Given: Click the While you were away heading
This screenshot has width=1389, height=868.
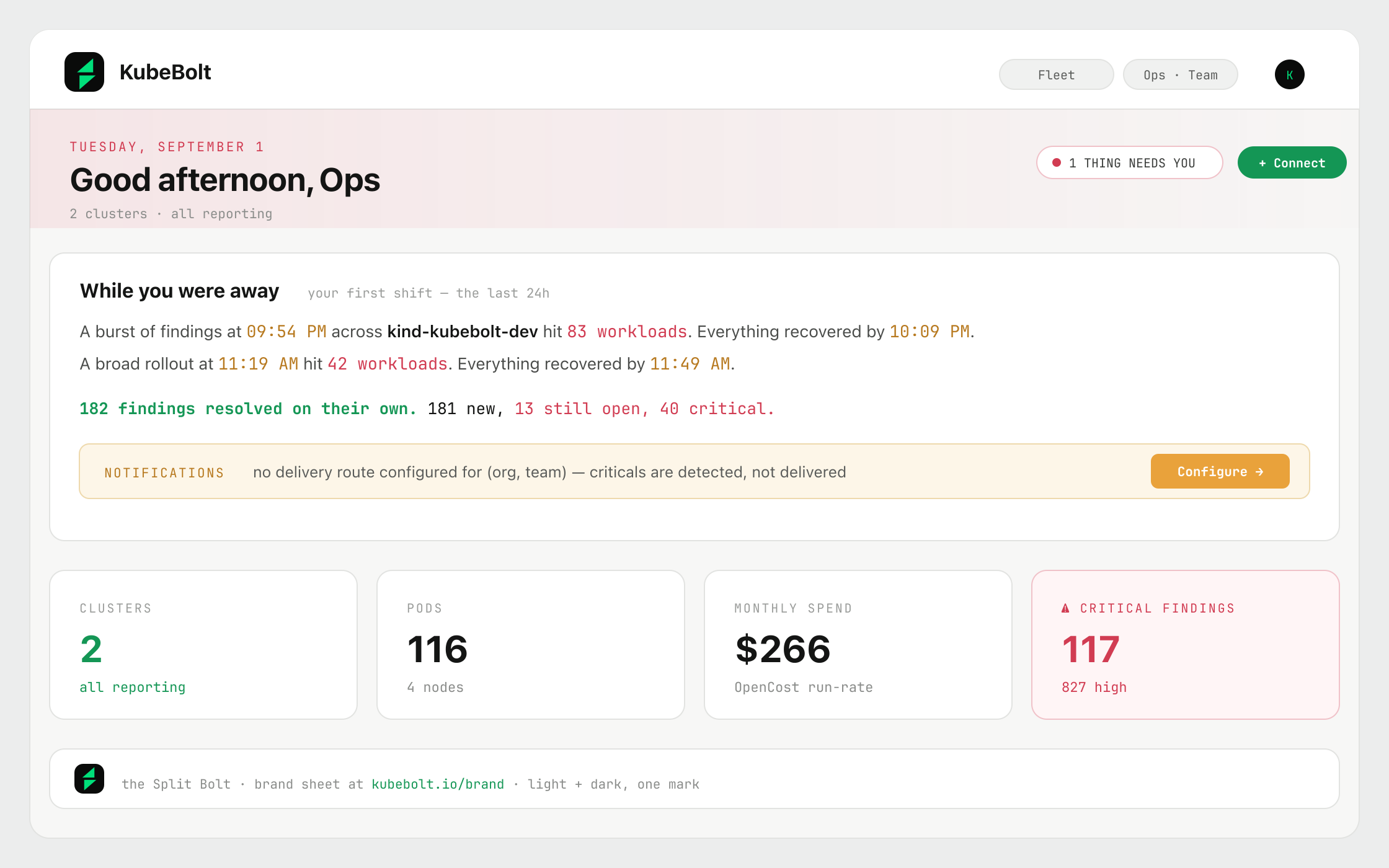Looking at the screenshot, I should (179, 291).
